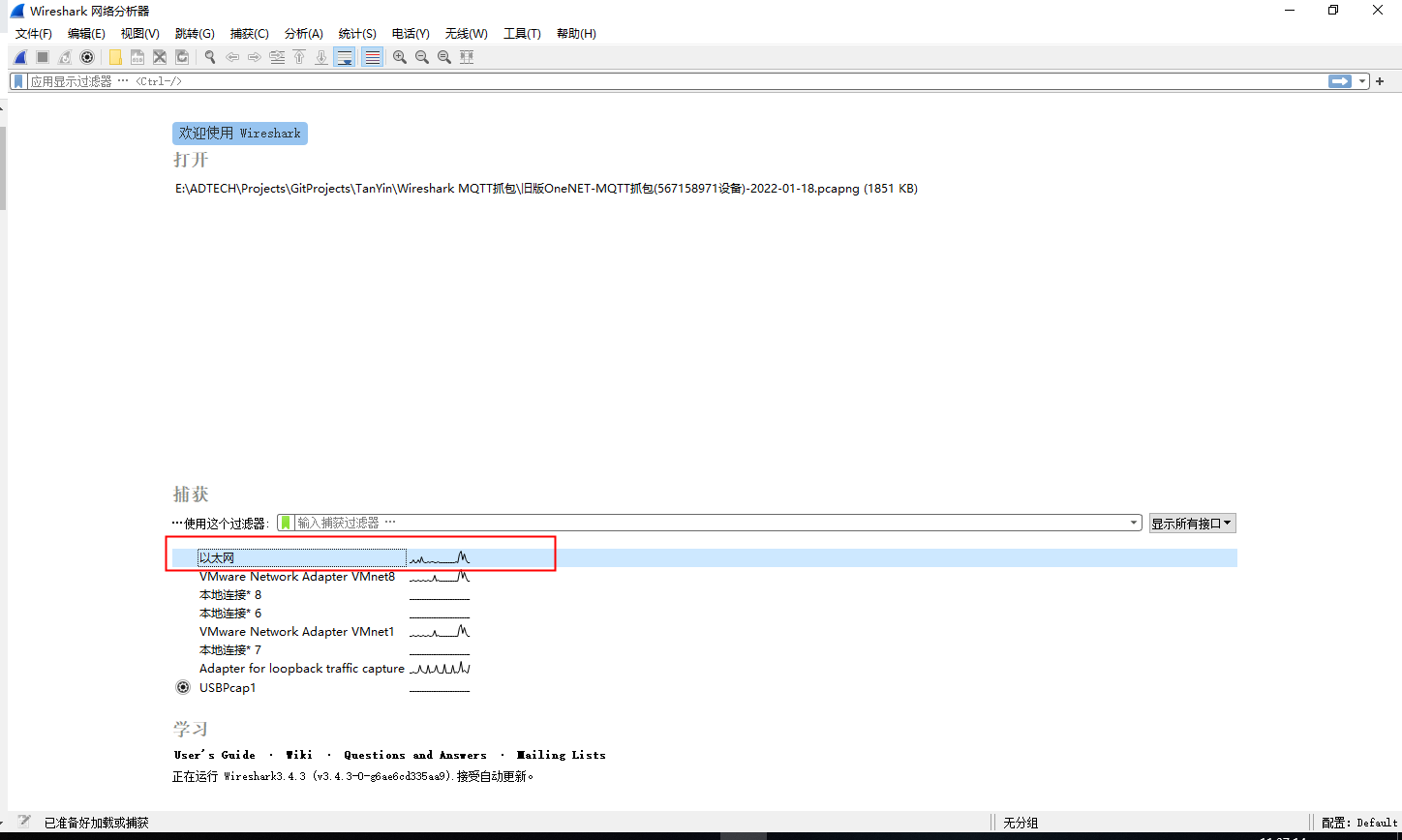Toggle auto-scroll during live capture

344,57
